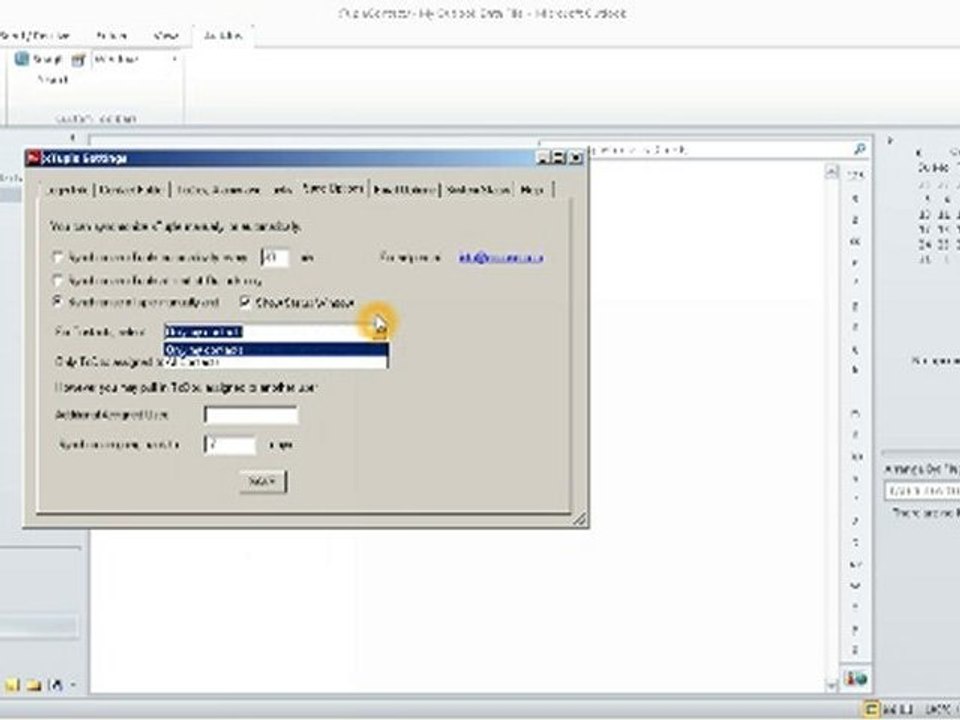Screen dimensions: 960x720
Task: Open the navigation bar configure buttons arrow
Action: click(73, 684)
